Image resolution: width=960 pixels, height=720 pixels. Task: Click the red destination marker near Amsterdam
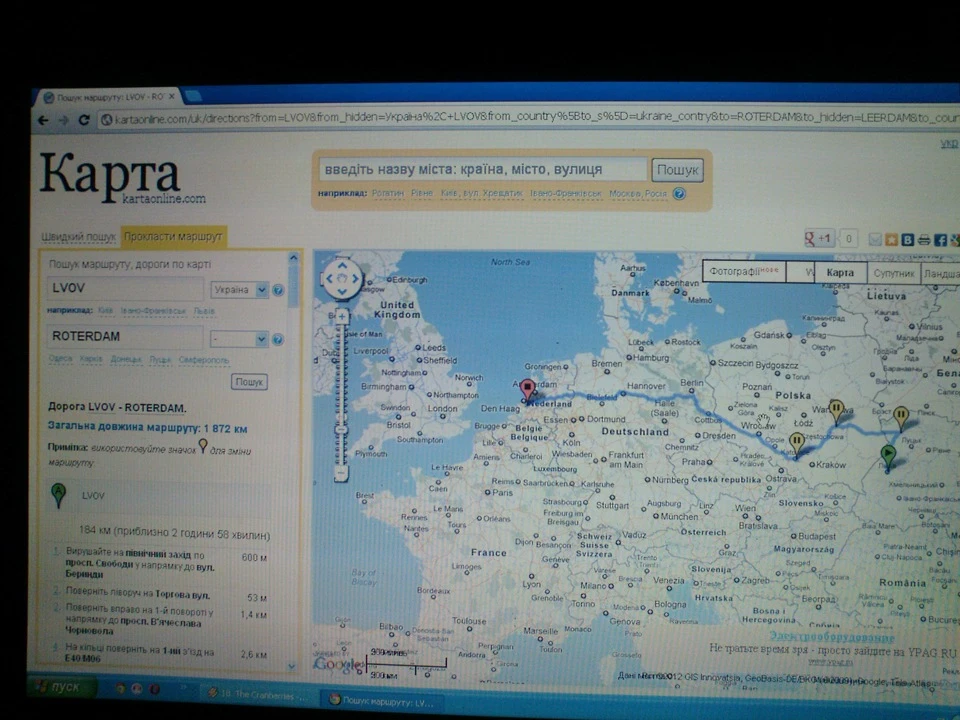point(527,389)
